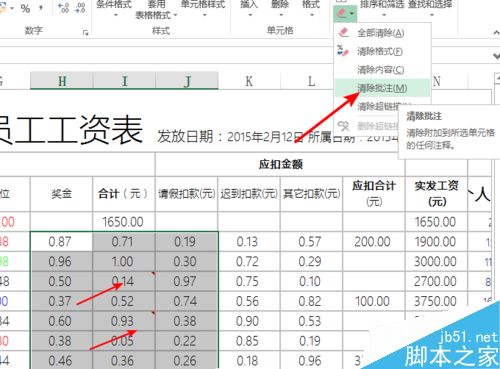Click the eraser icon beside 全部清除

coord(343,33)
